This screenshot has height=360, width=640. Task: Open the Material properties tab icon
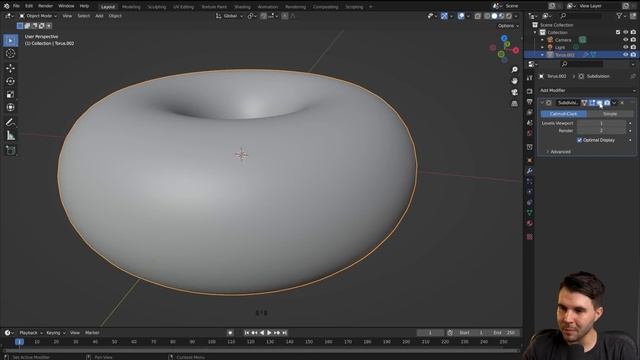click(x=529, y=223)
